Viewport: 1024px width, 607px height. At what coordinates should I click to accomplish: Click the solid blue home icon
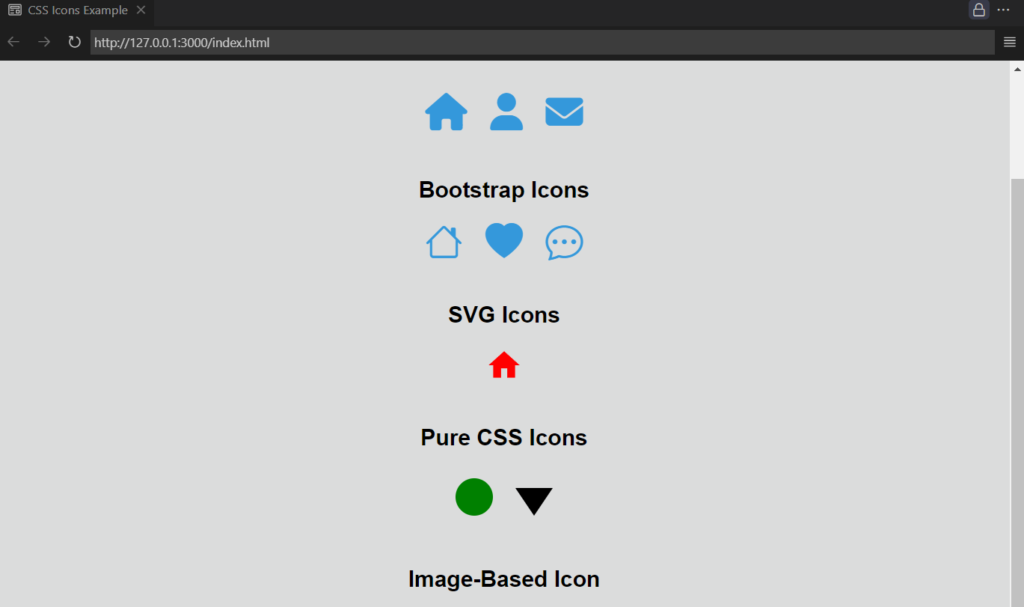point(446,112)
